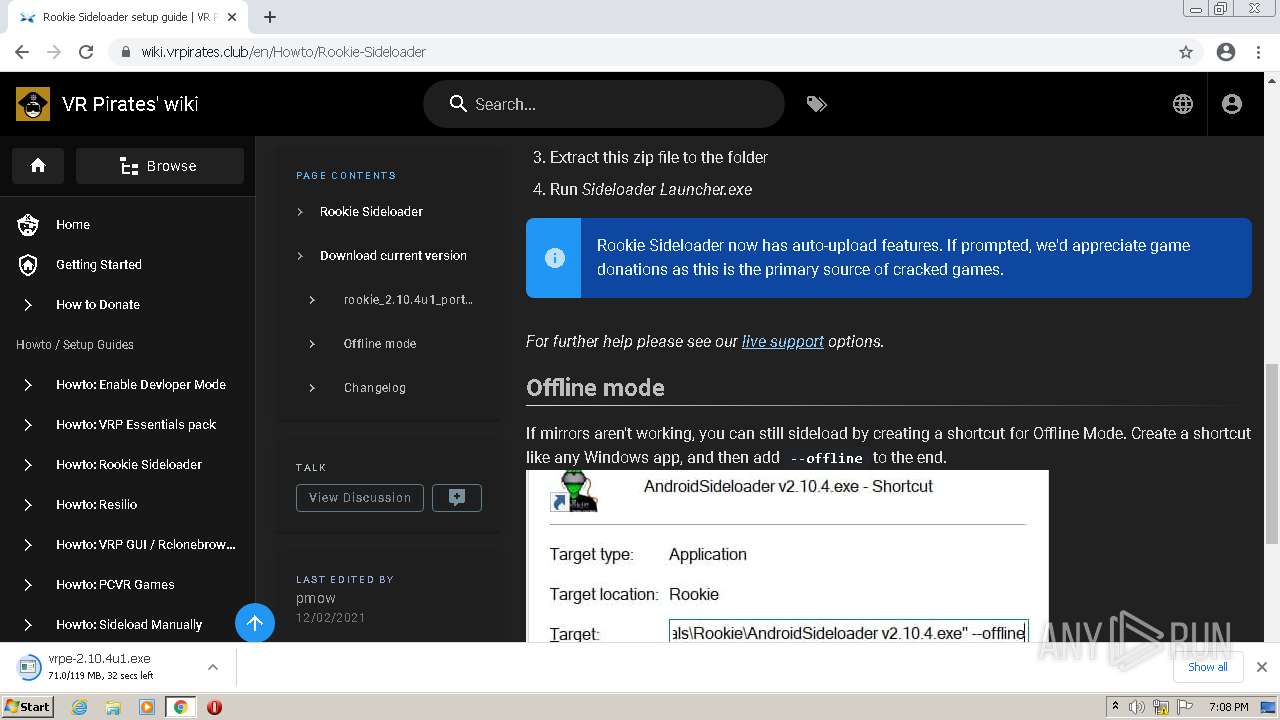The width and height of the screenshot is (1280, 720).
Task: Open Howto: PCVR Games item
Action: (x=115, y=585)
